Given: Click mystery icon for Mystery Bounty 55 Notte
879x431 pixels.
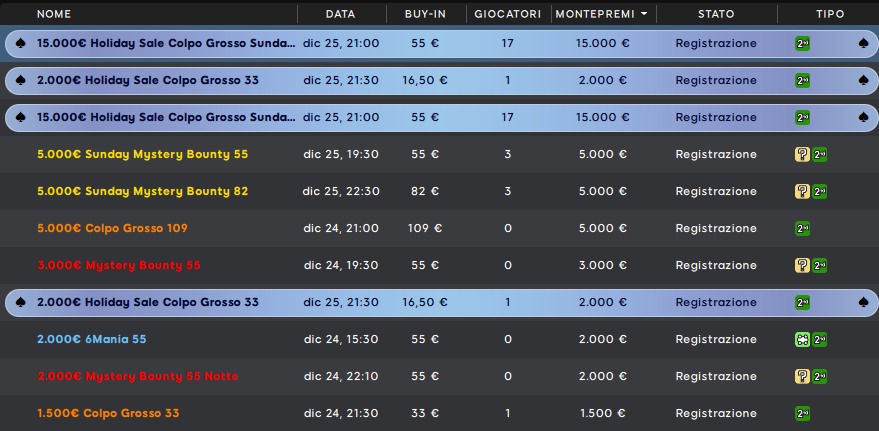Looking at the screenshot, I should [x=802, y=377].
